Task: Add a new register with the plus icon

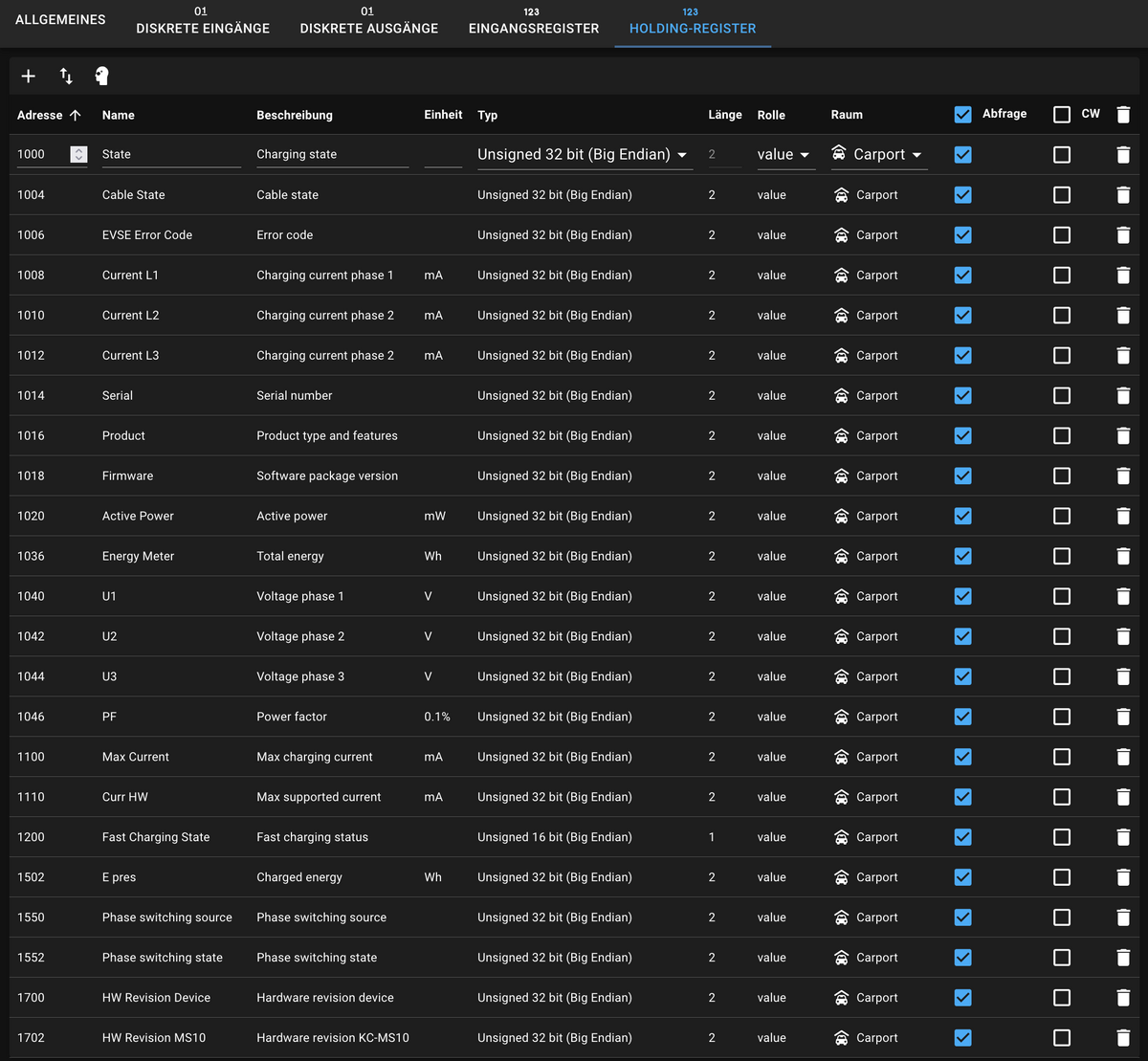Action: pyautogui.click(x=28, y=76)
